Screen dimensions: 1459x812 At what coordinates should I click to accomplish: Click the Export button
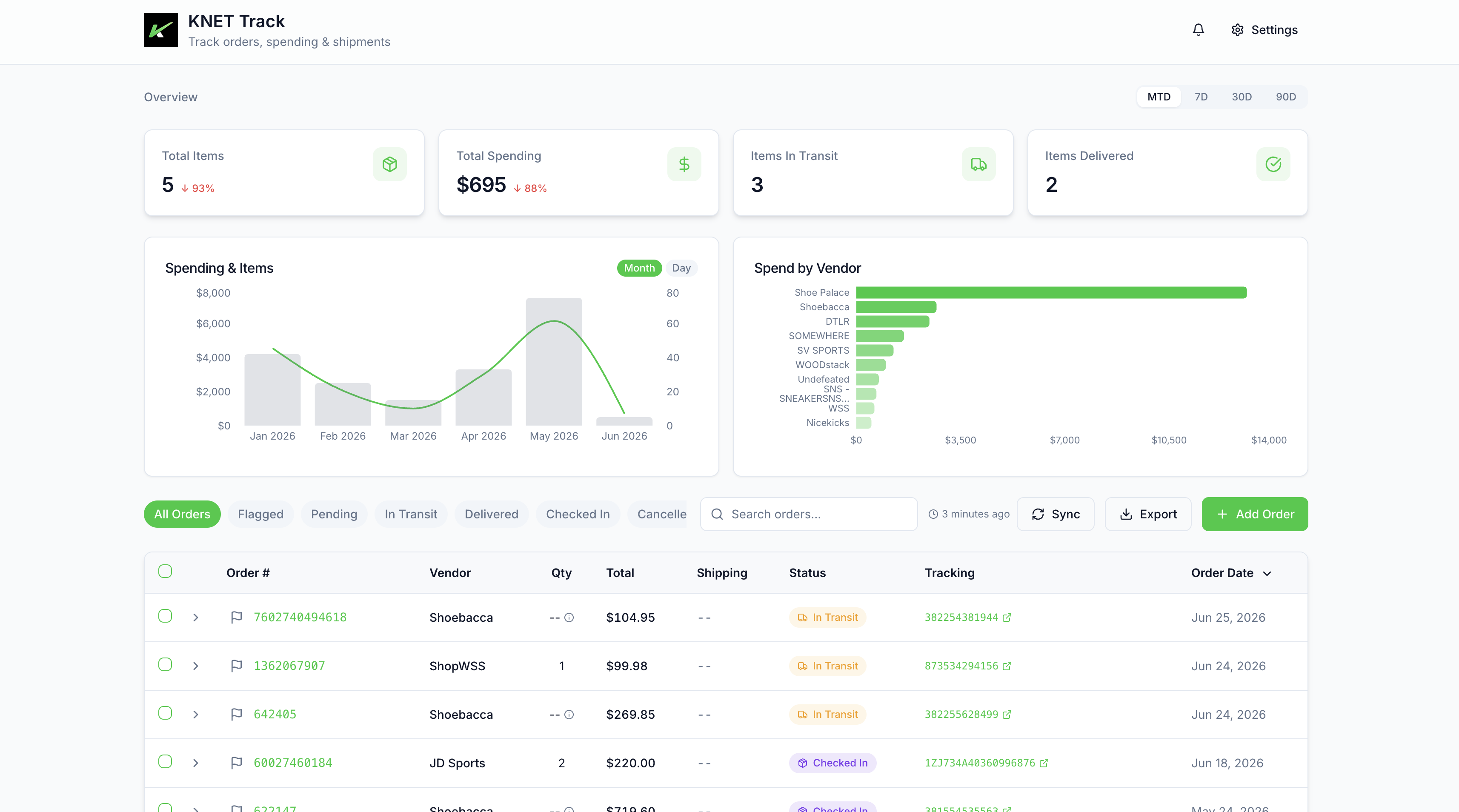coord(1148,514)
